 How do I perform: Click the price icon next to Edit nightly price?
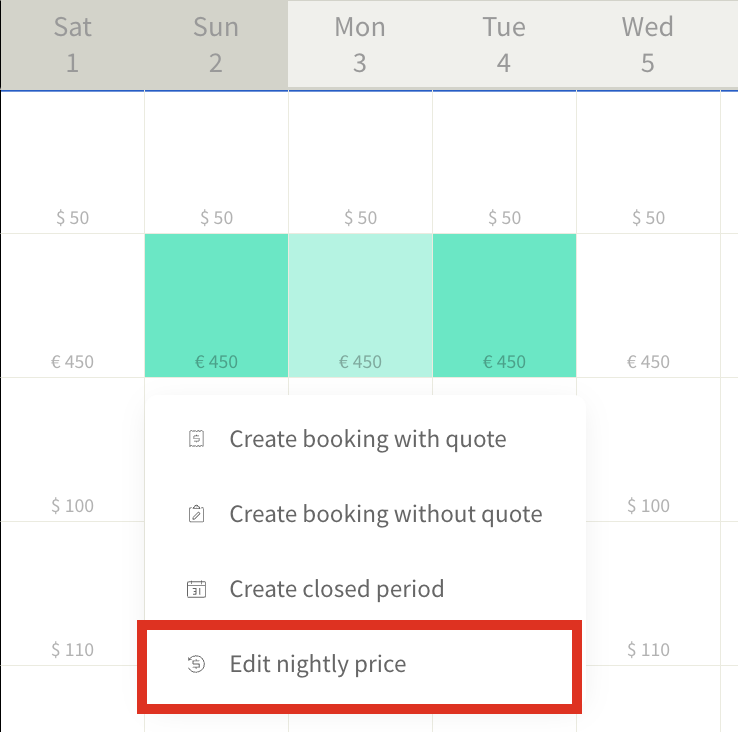(197, 664)
